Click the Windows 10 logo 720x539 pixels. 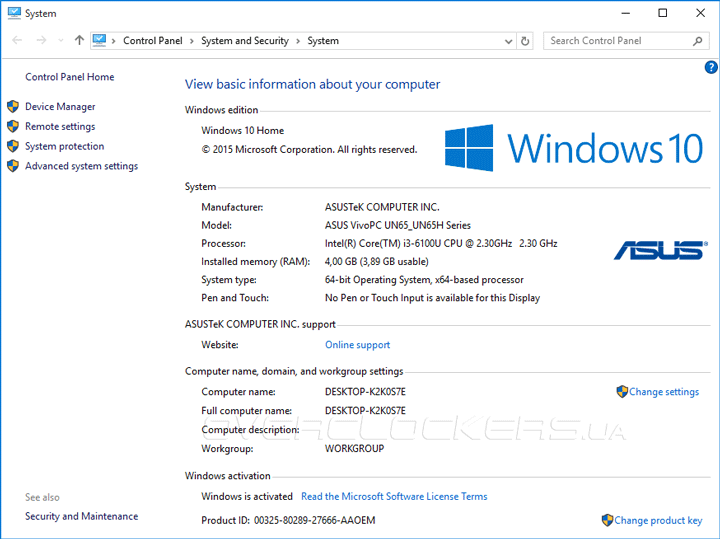point(574,148)
